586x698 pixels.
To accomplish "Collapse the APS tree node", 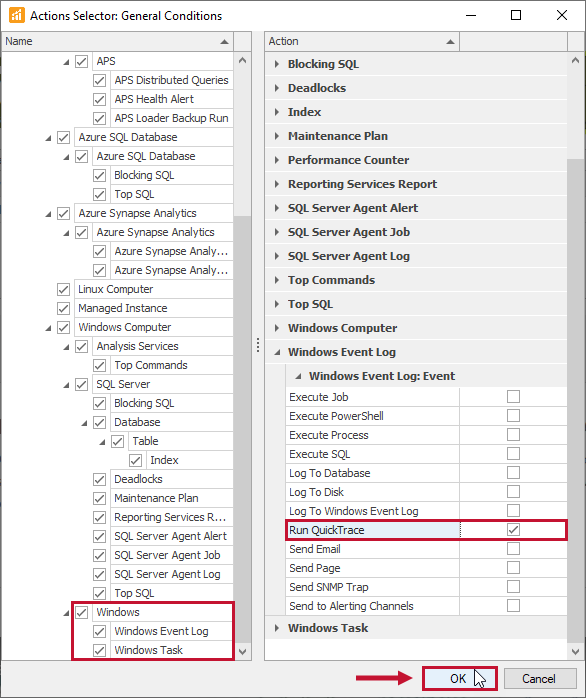I will click(66, 62).
